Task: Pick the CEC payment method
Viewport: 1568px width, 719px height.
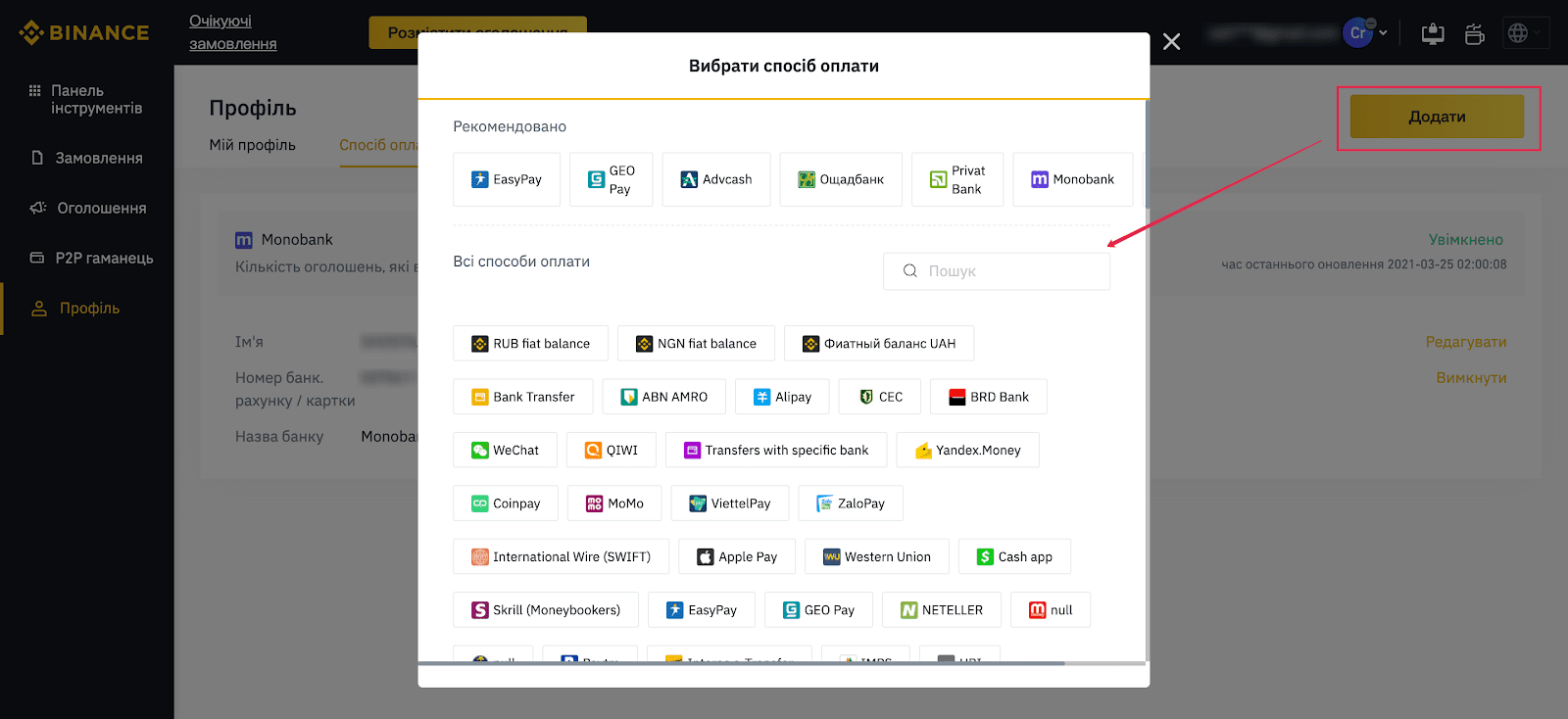Action: tap(880, 397)
